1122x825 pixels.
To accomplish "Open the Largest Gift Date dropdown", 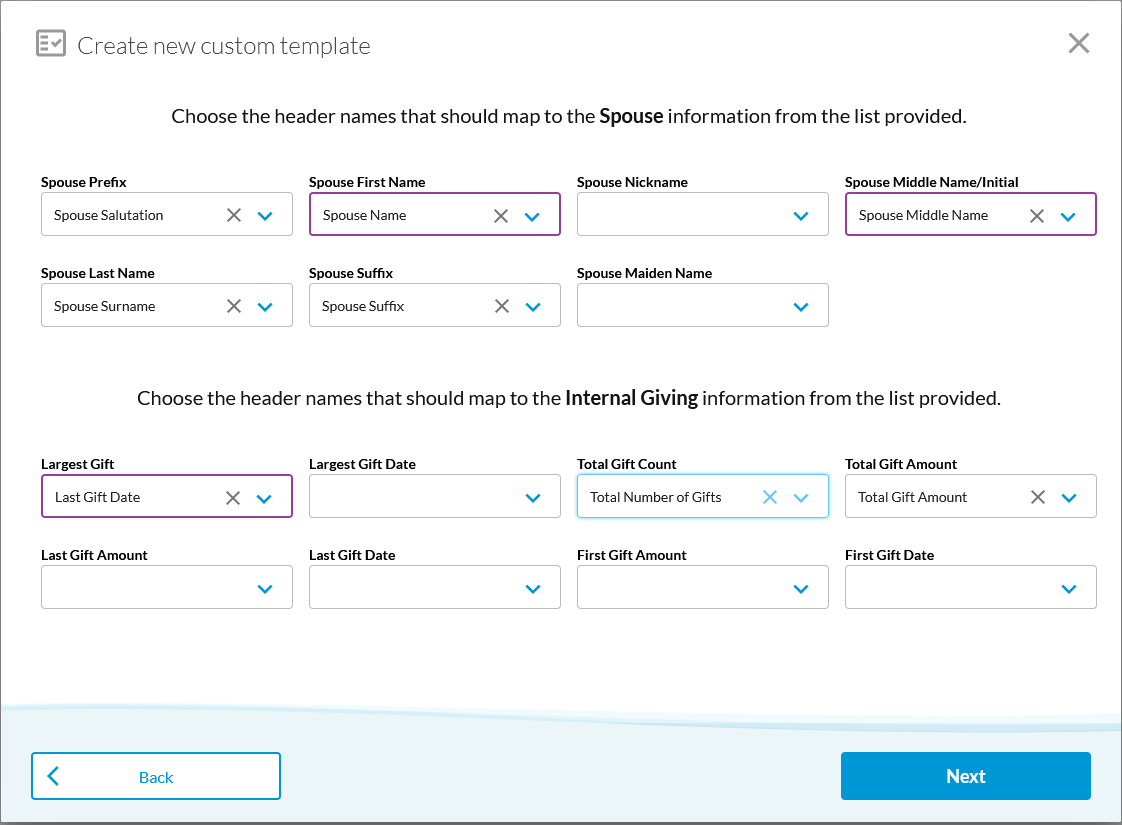I will (x=532, y=496).
